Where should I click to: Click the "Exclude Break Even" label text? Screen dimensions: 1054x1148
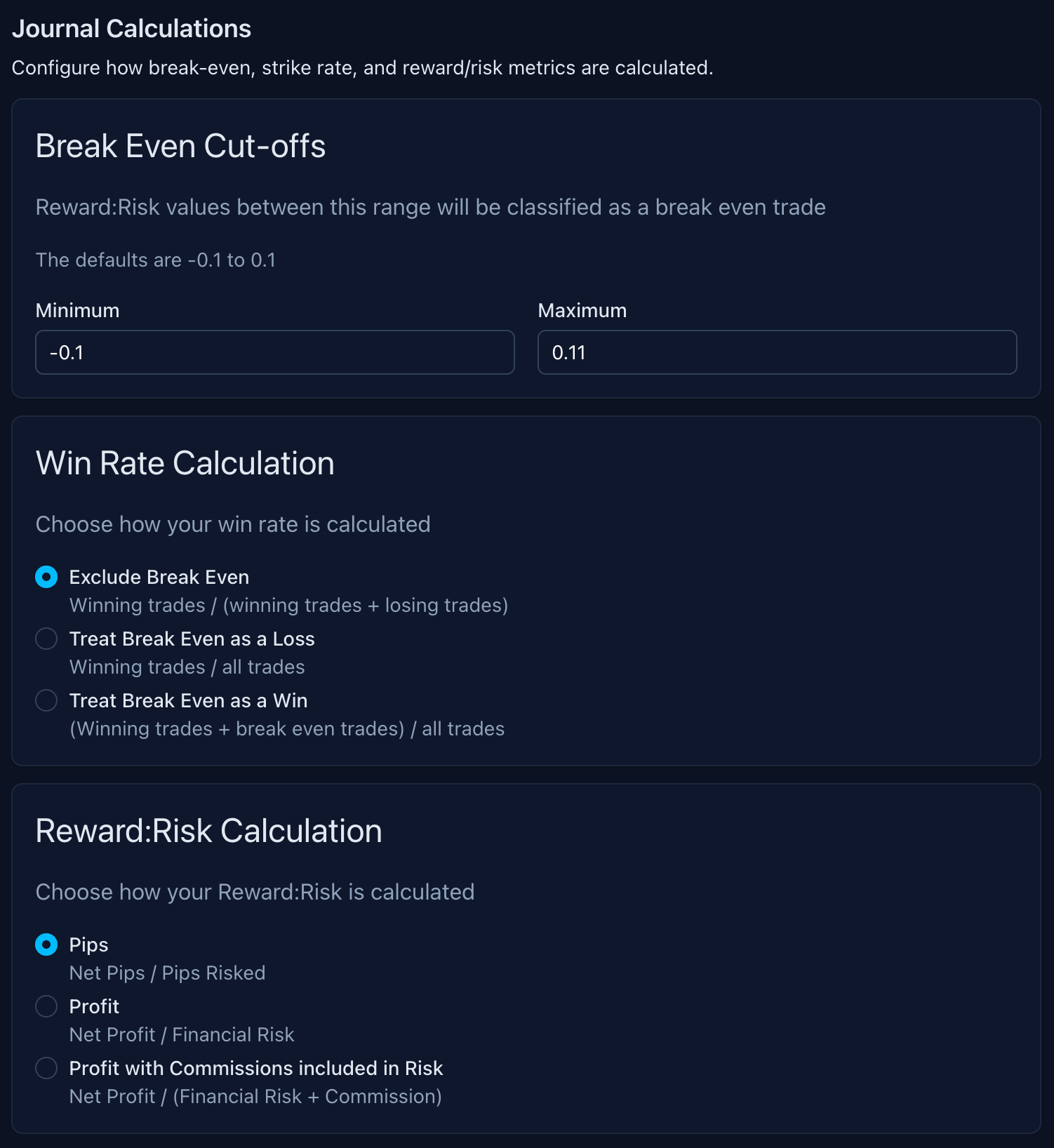click(159, 578)
